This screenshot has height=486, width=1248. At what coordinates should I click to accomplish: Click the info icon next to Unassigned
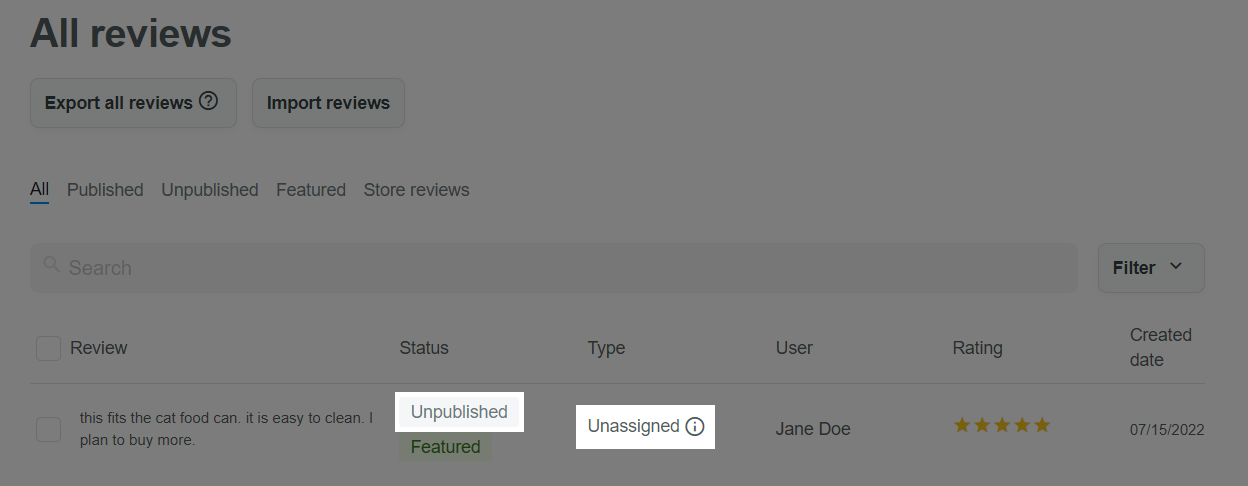click(695, 427)
